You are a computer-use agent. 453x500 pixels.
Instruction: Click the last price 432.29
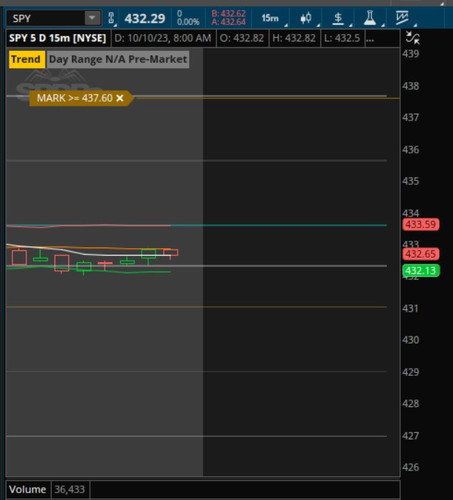pos(145,18)
